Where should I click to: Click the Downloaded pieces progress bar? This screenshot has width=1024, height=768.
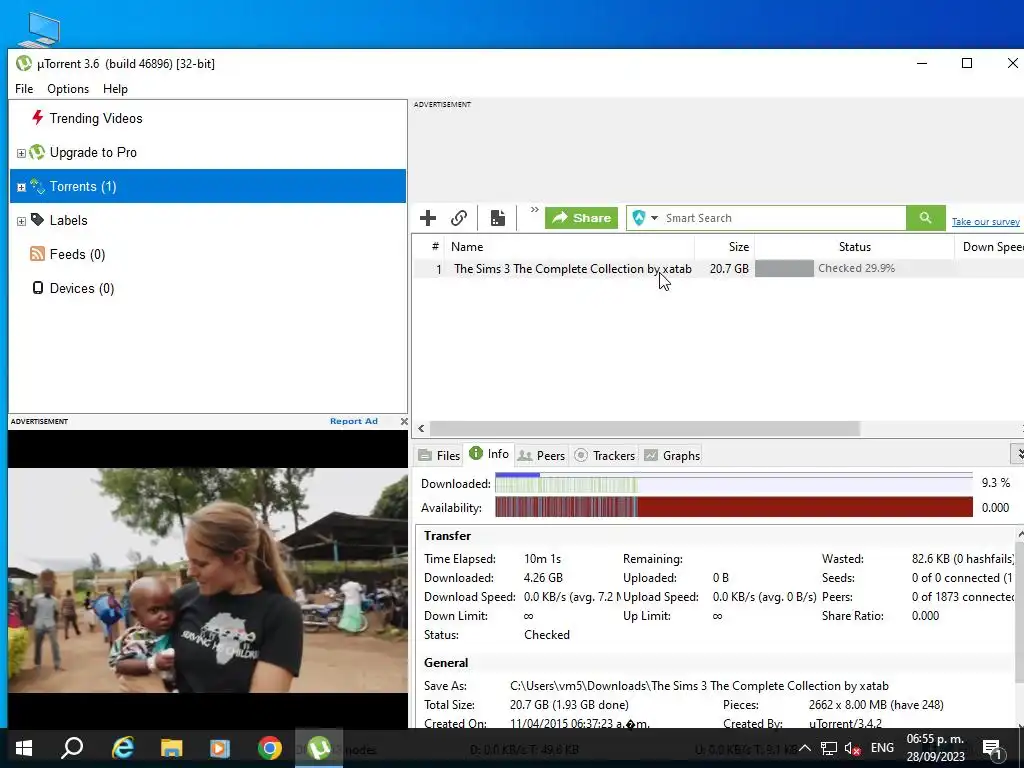733,483
